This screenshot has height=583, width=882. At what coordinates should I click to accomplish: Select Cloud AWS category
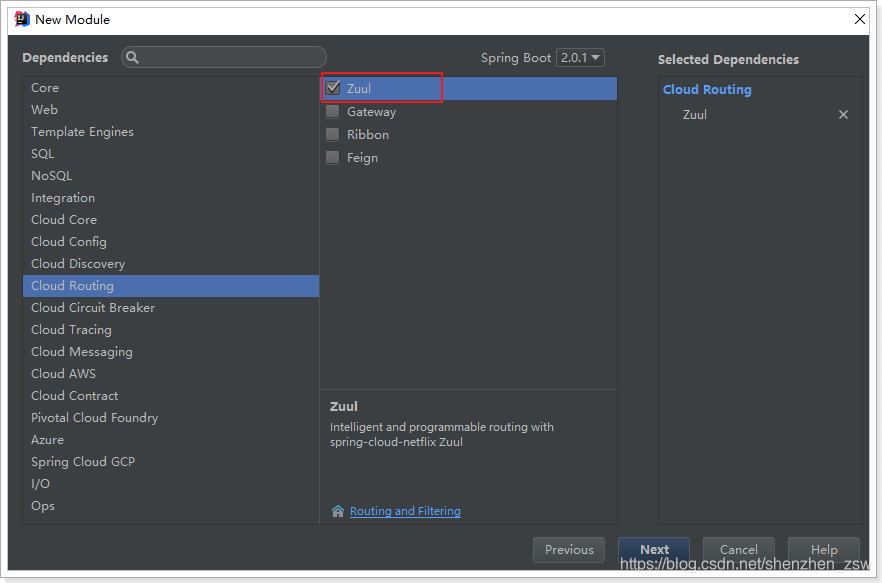point(171,374)
